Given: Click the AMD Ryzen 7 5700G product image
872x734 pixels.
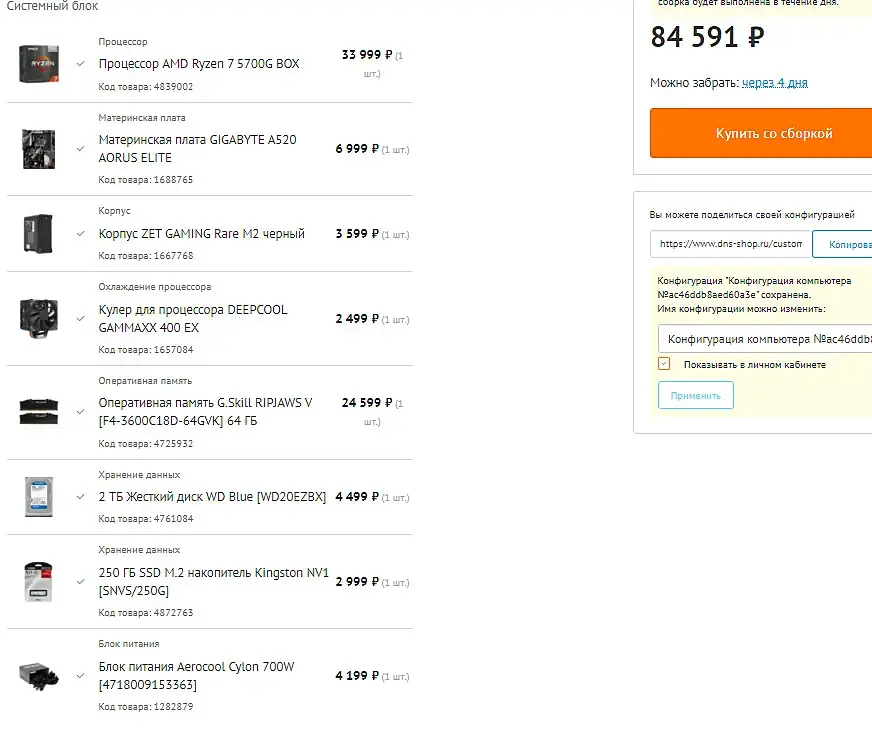Looking at the screenshot, I should tap(39, 64).
